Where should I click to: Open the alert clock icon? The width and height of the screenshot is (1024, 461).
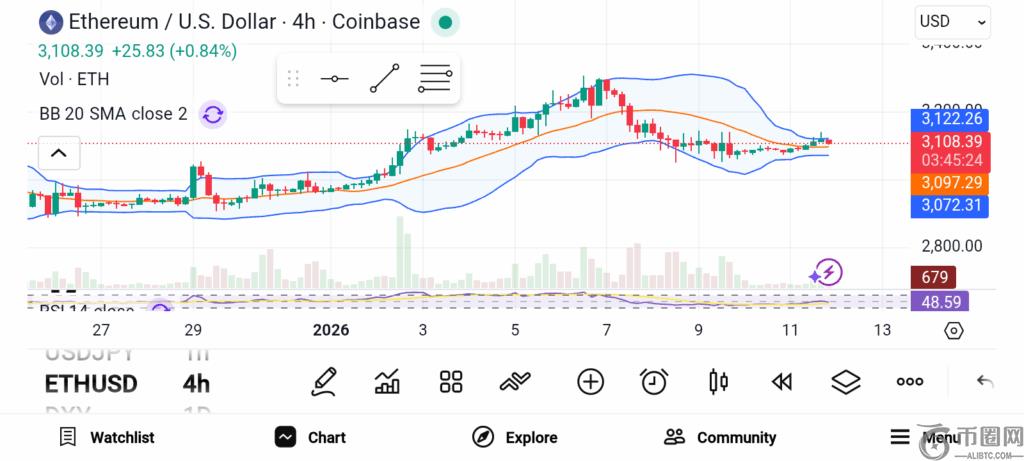654,381
